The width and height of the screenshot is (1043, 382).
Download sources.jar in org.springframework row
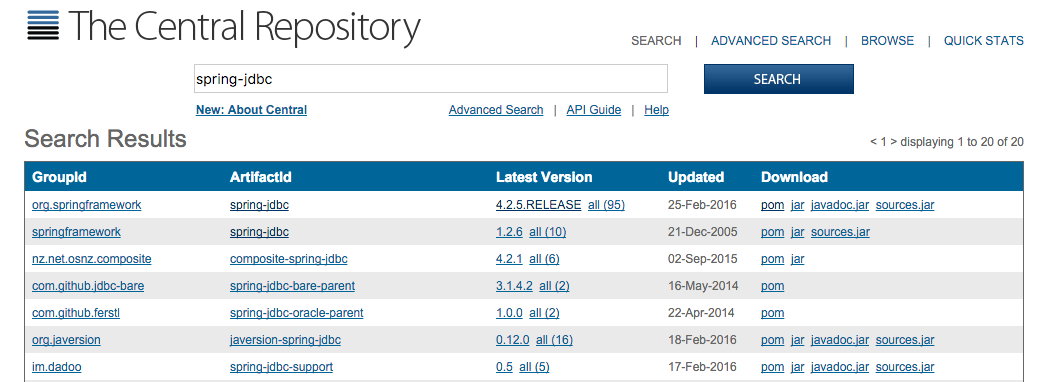[905, 205]
